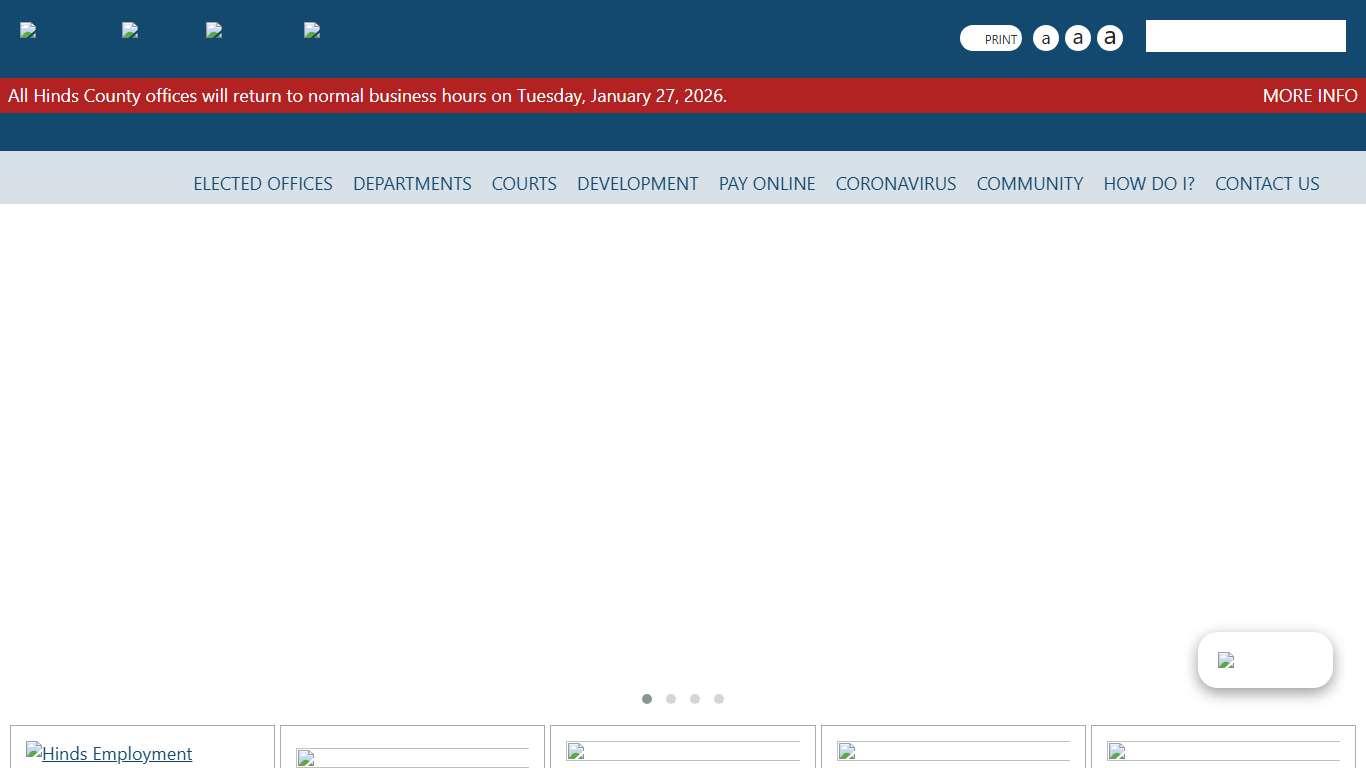
Task: Choose the largest text size 'a' button
Action: (x=1109, y=39)
